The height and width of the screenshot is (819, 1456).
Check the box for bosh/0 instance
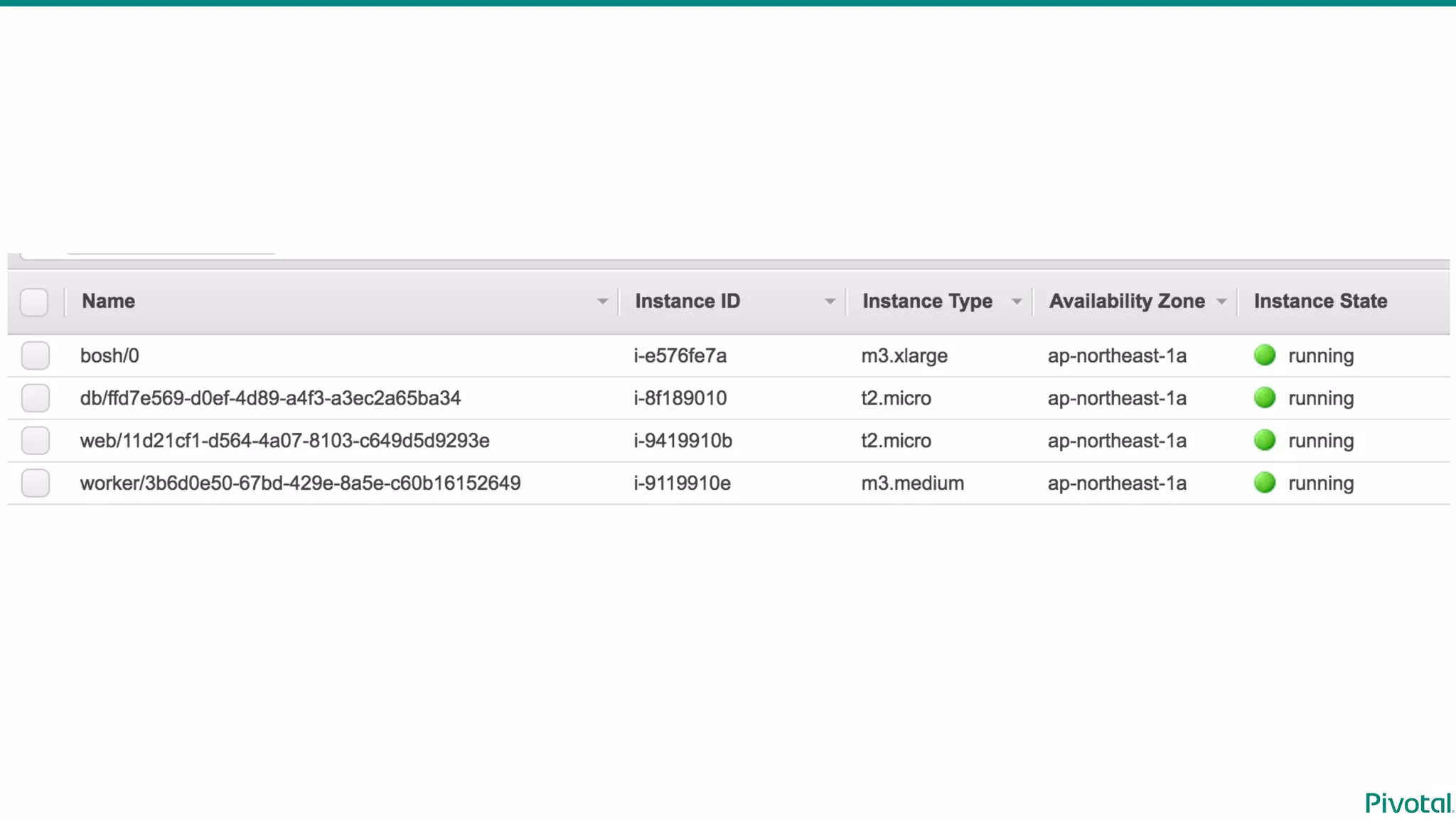35,355
